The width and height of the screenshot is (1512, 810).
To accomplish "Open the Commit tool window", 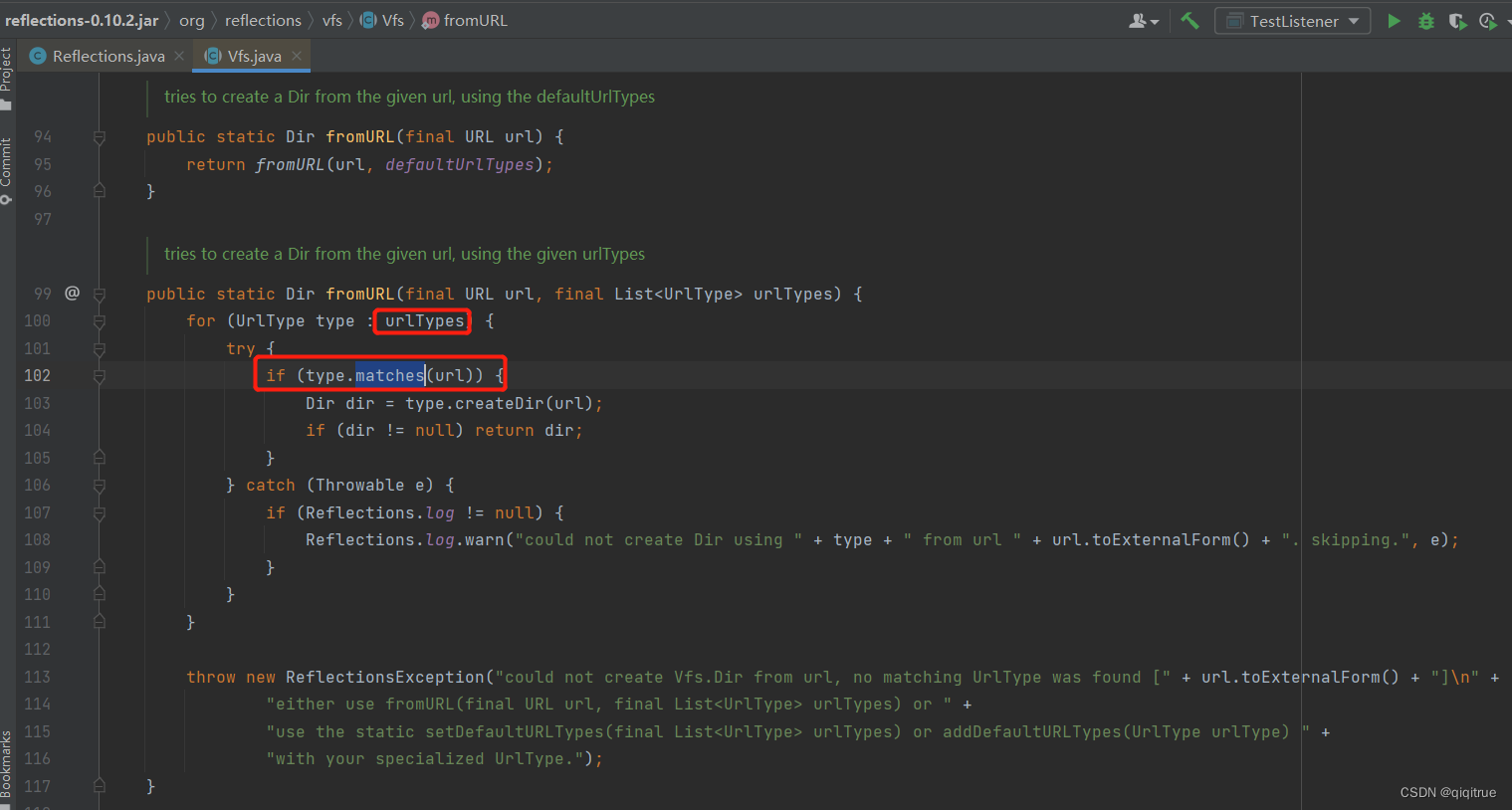I will pos(8,162).
